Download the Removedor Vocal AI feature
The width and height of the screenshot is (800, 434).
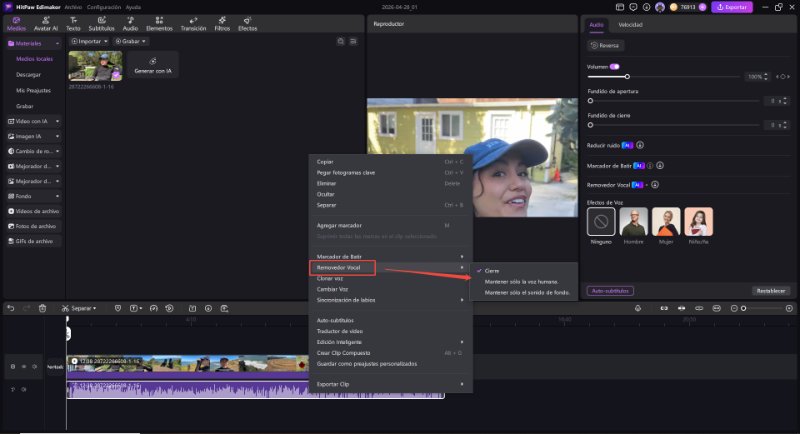coord(655,185)
